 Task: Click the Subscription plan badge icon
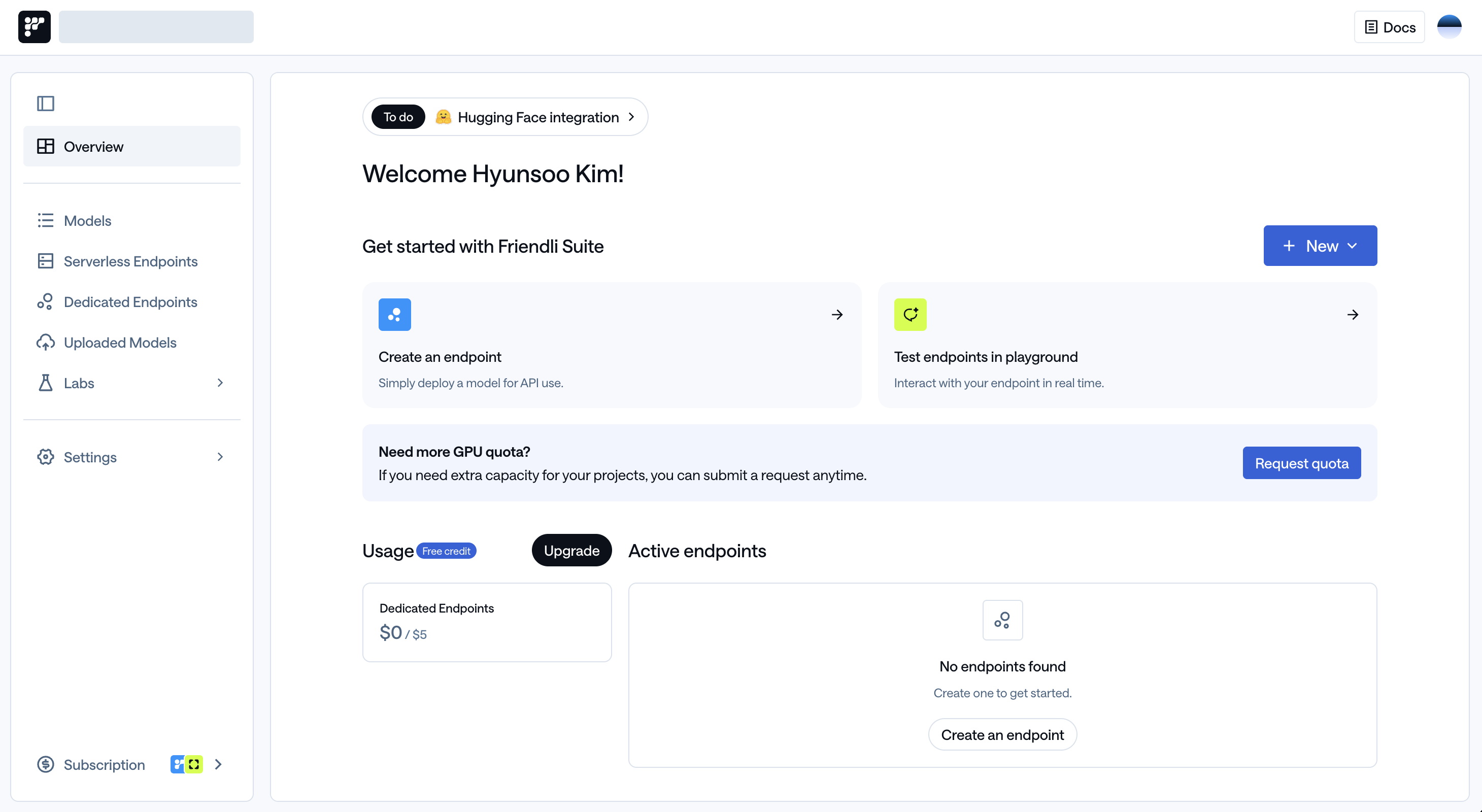(x=186, y=764)
